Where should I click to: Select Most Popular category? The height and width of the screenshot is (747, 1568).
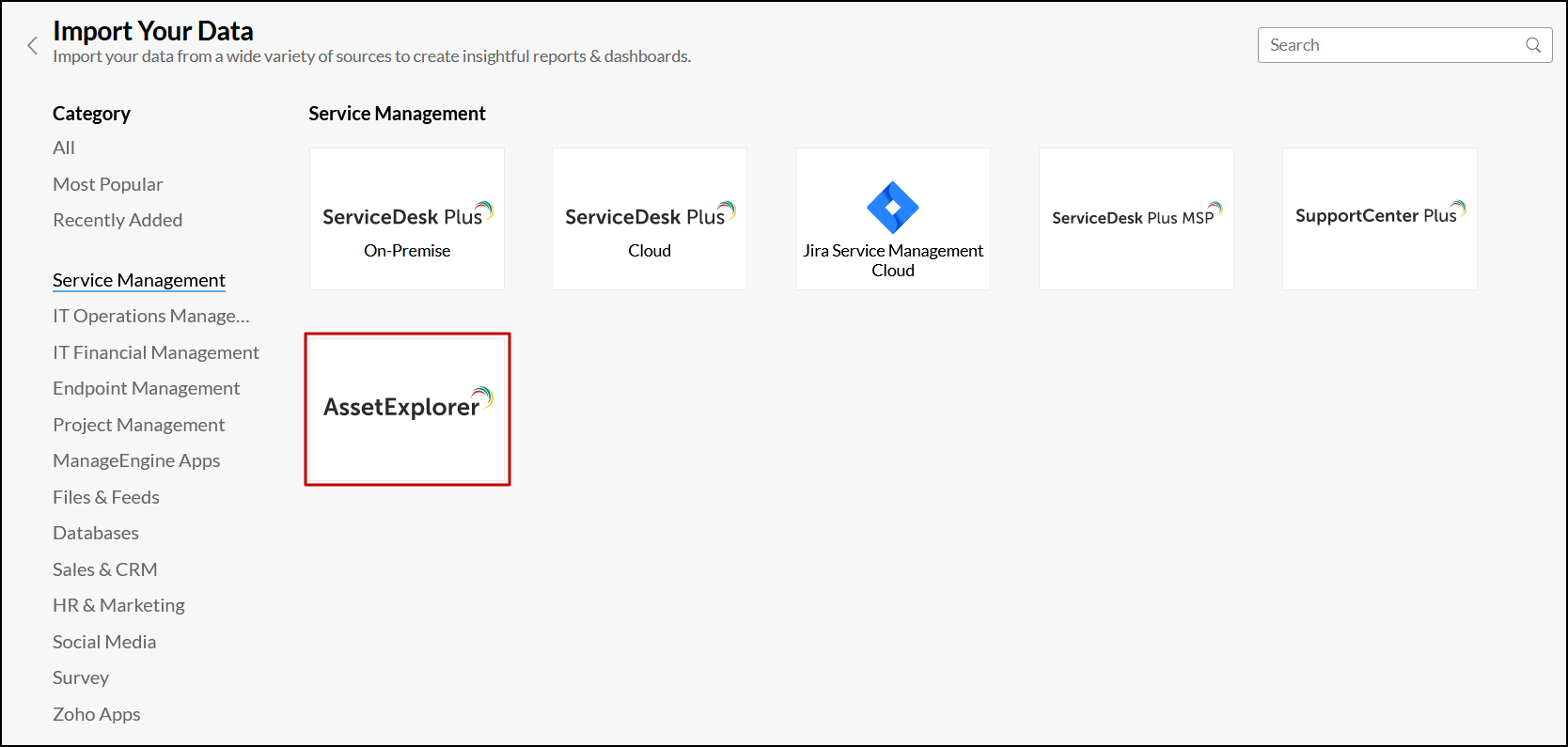click(108, 184)
